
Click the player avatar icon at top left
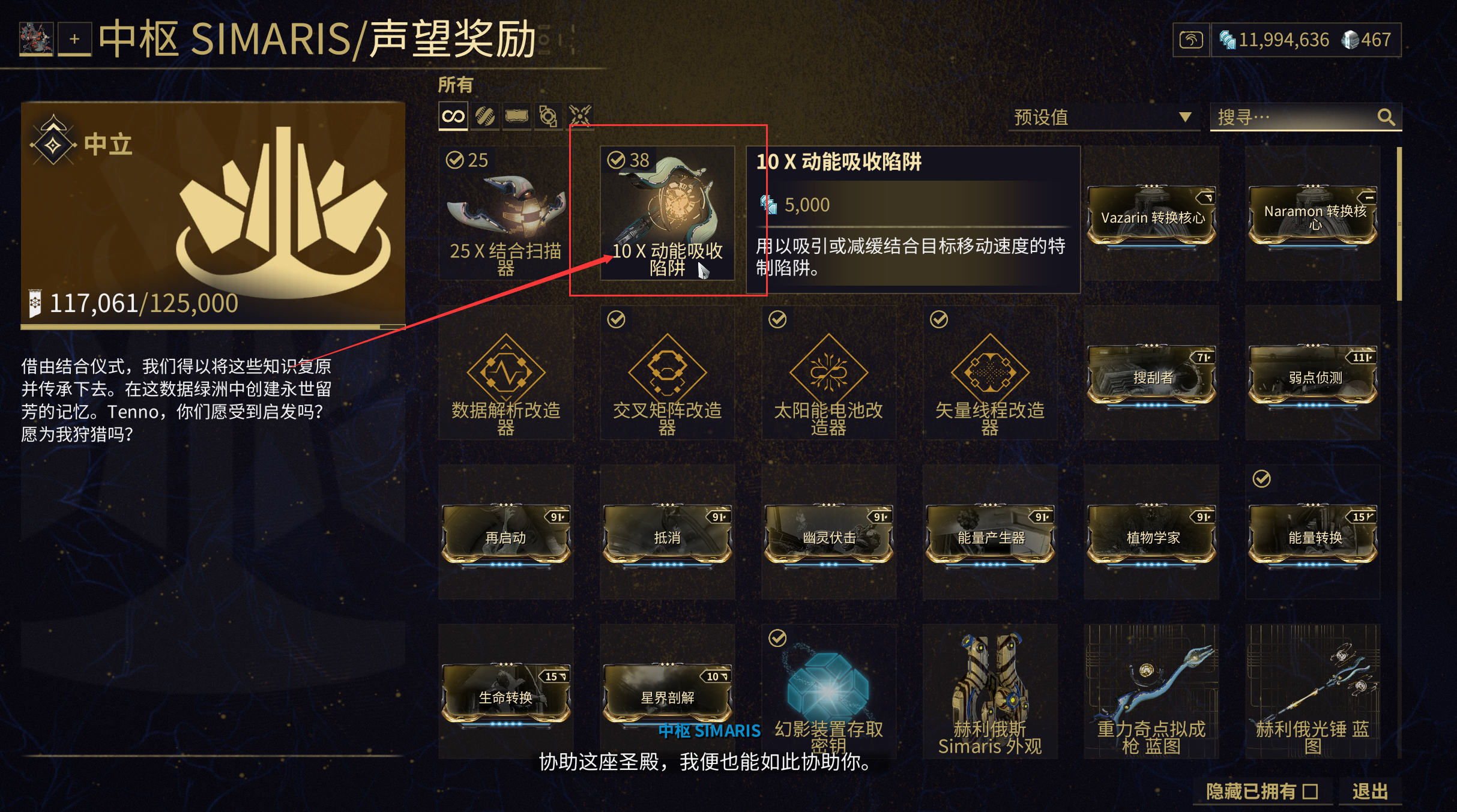tap(36, 39)
